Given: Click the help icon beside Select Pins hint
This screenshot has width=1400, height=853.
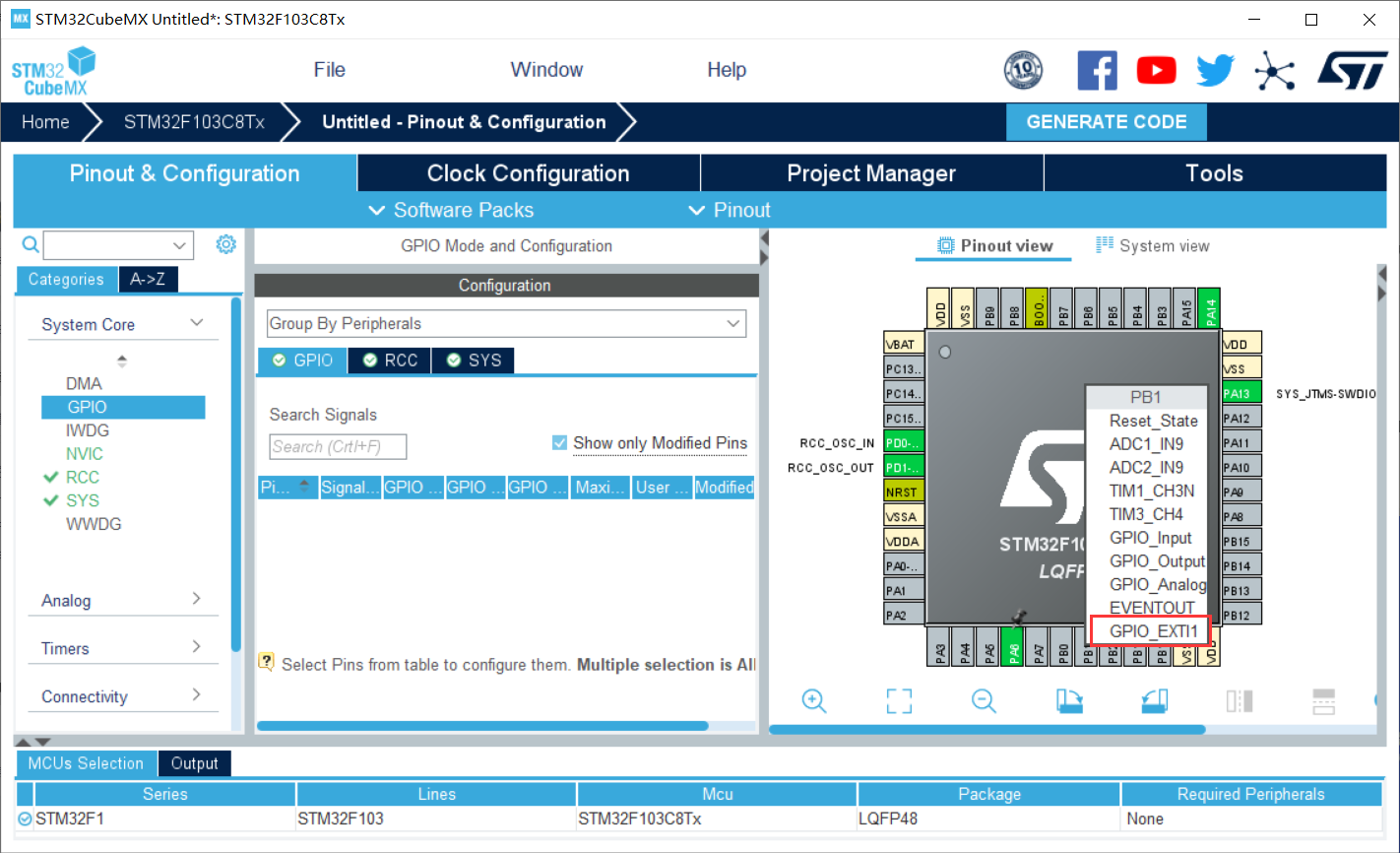Looking at the screenshot, I should point(266,662).
